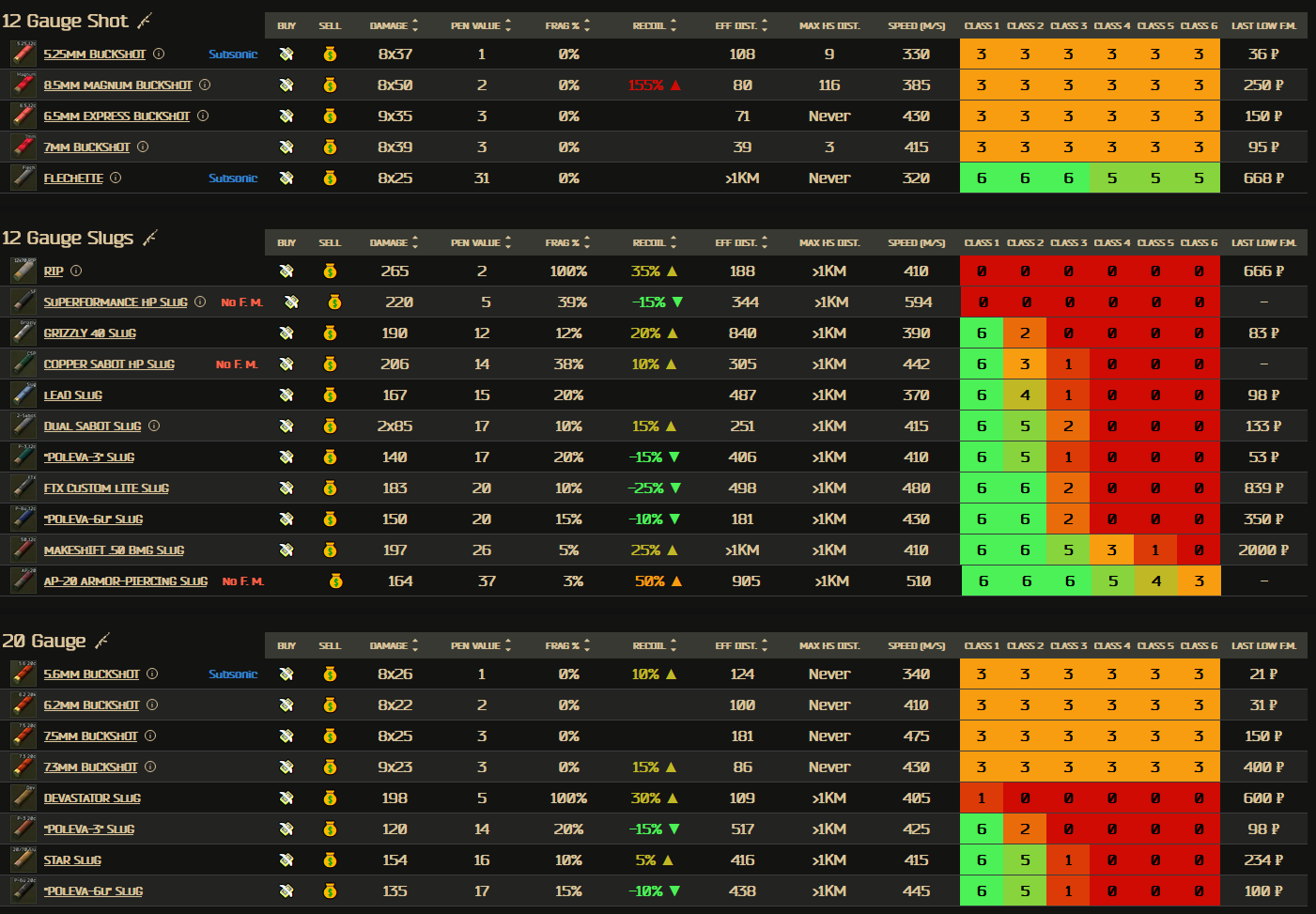Click sell money bag for RIP slug
This screenshot has height=914, width=1316.
point(330,271)
